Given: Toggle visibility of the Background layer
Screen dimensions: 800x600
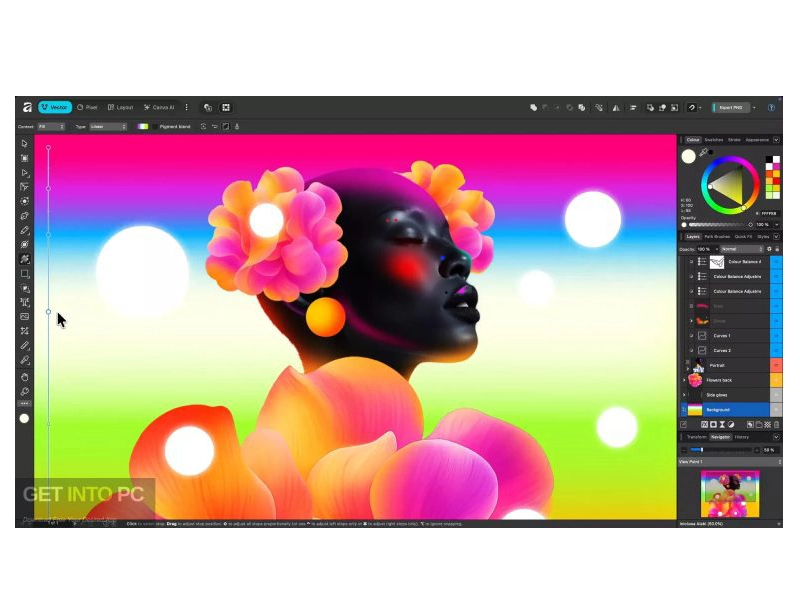Looking at the screenshot, I should click(684, 410).
